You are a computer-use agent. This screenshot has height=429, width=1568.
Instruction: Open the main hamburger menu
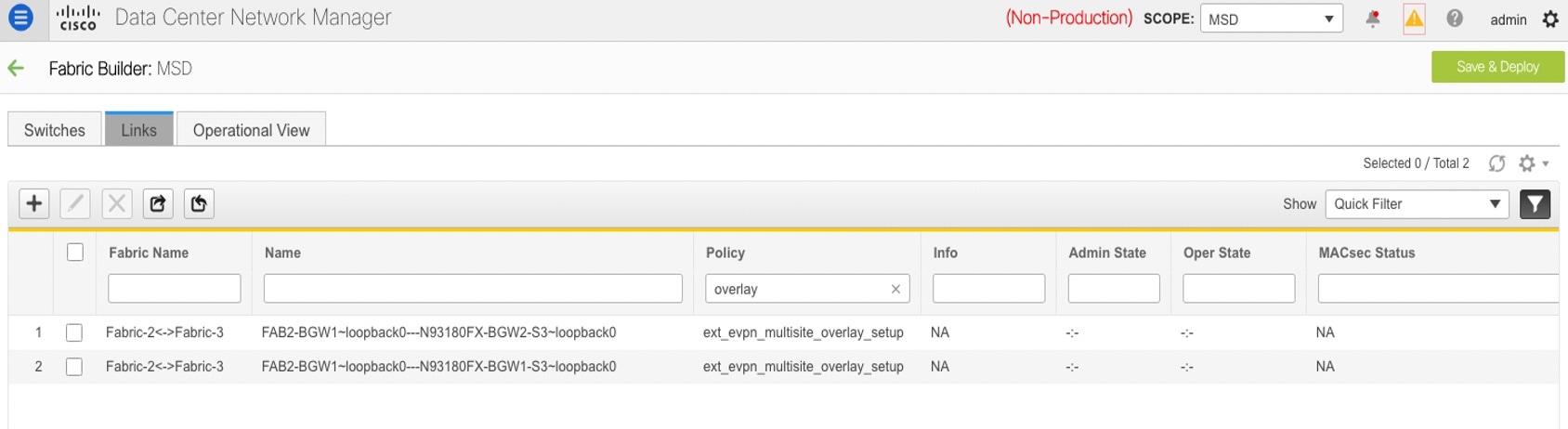pos(20,18)
